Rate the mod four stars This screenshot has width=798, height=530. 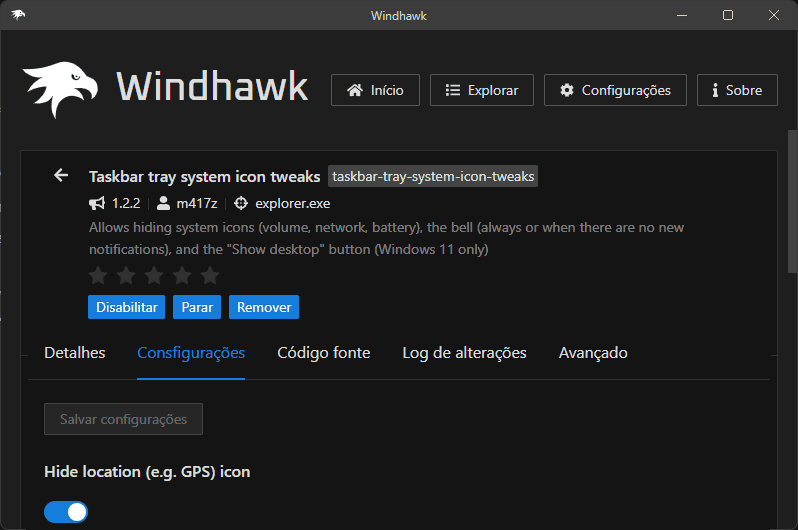coord(182,276)
